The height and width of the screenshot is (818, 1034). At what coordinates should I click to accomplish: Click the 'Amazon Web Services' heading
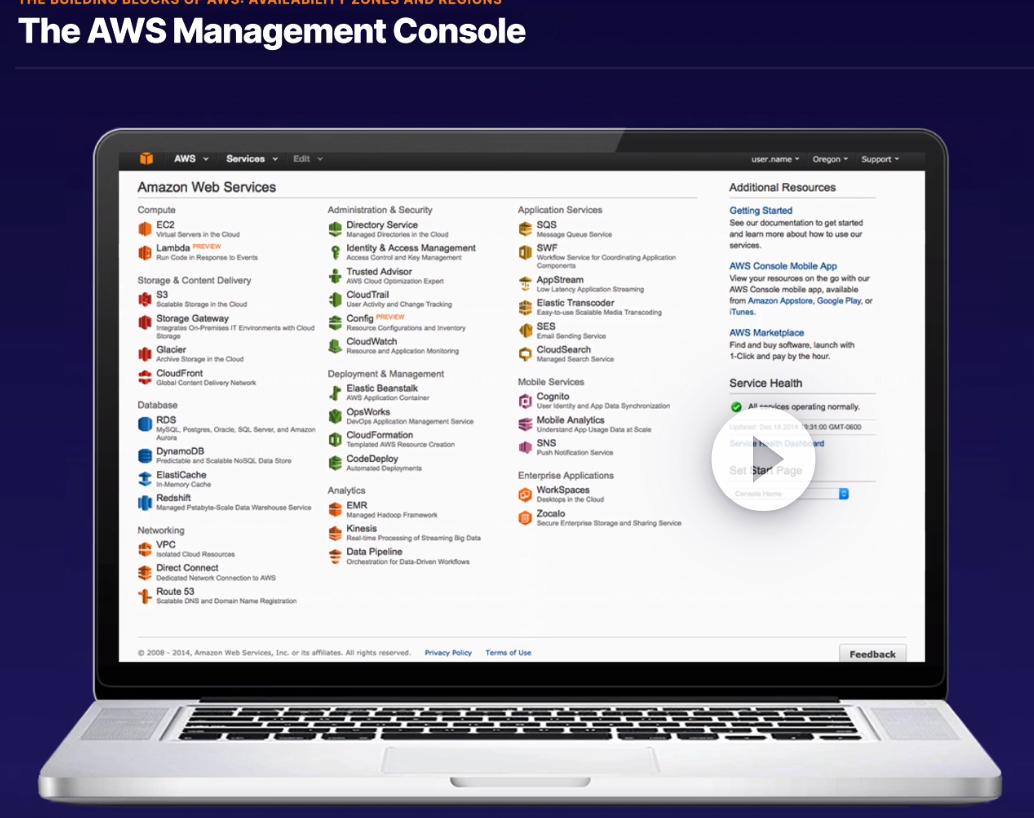pyautogui.click(x=206, y=187)
